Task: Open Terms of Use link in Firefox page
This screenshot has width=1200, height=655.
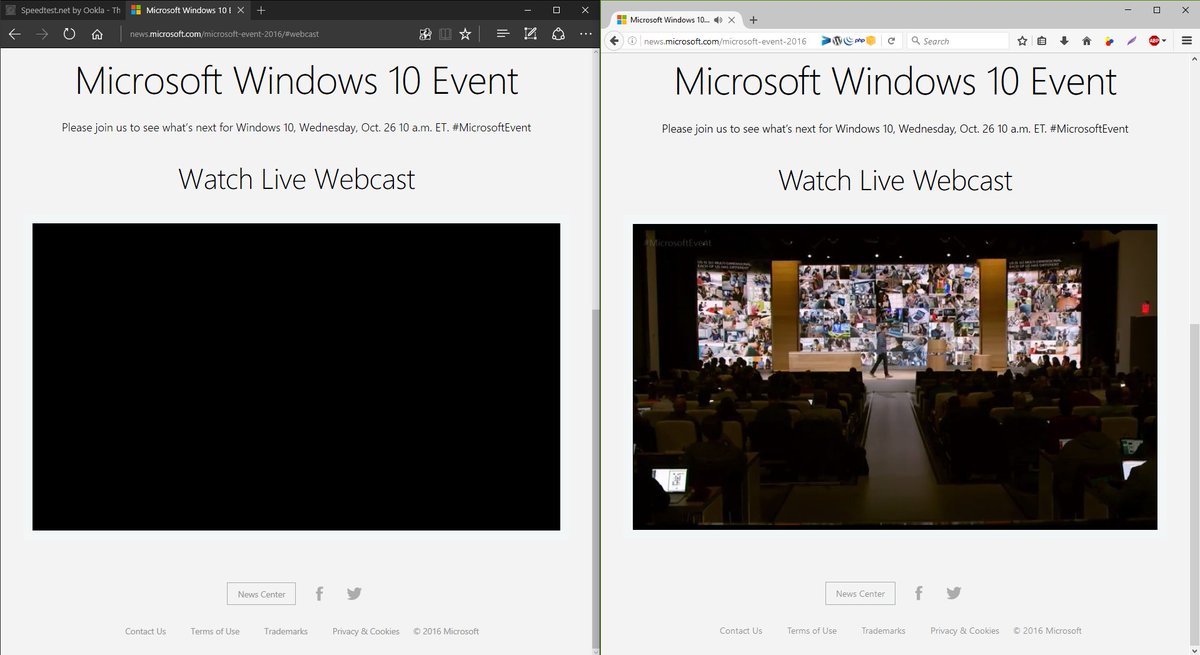Action: [812, 631]
